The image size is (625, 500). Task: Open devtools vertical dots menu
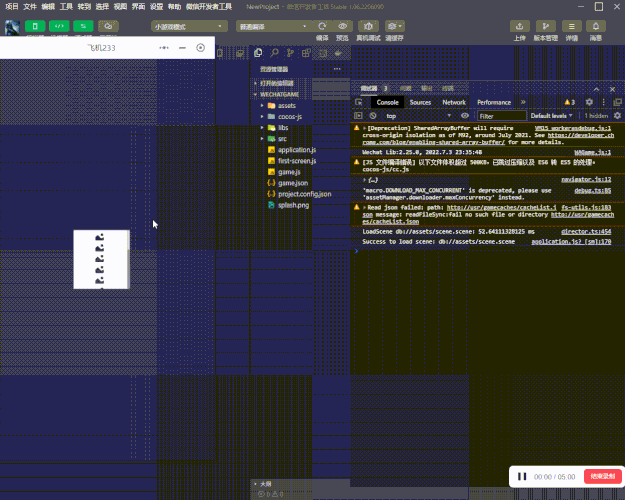pos(604,102)
